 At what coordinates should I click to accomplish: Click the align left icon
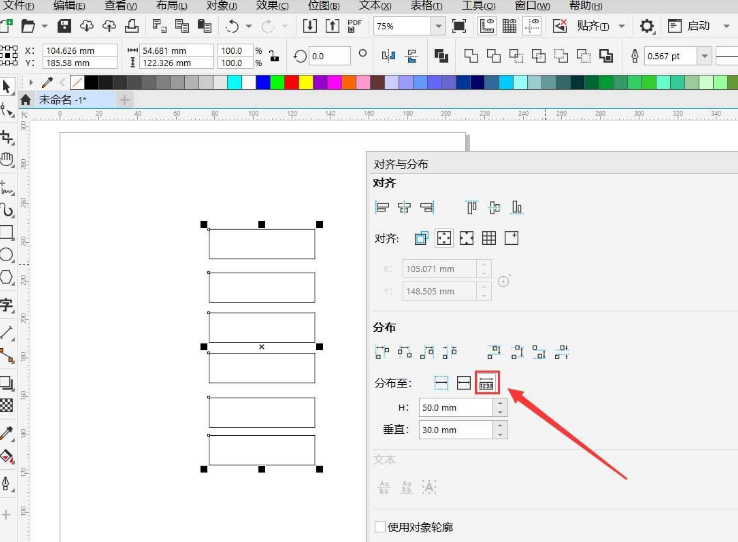[381, 208]
